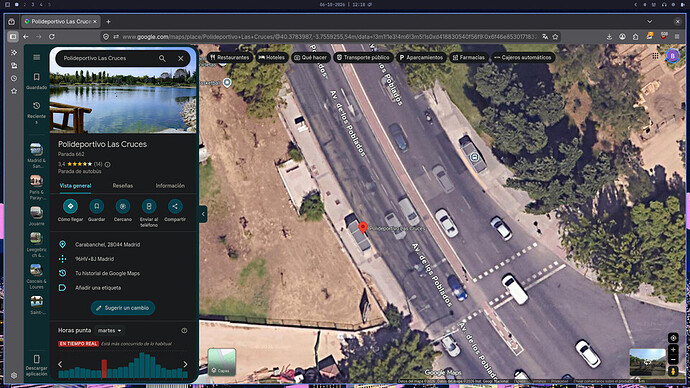Zoom in with the plus control
Image resolution: width=690 pixels, height=388 pixels.
pyautogui.click(x=673, y=350)
